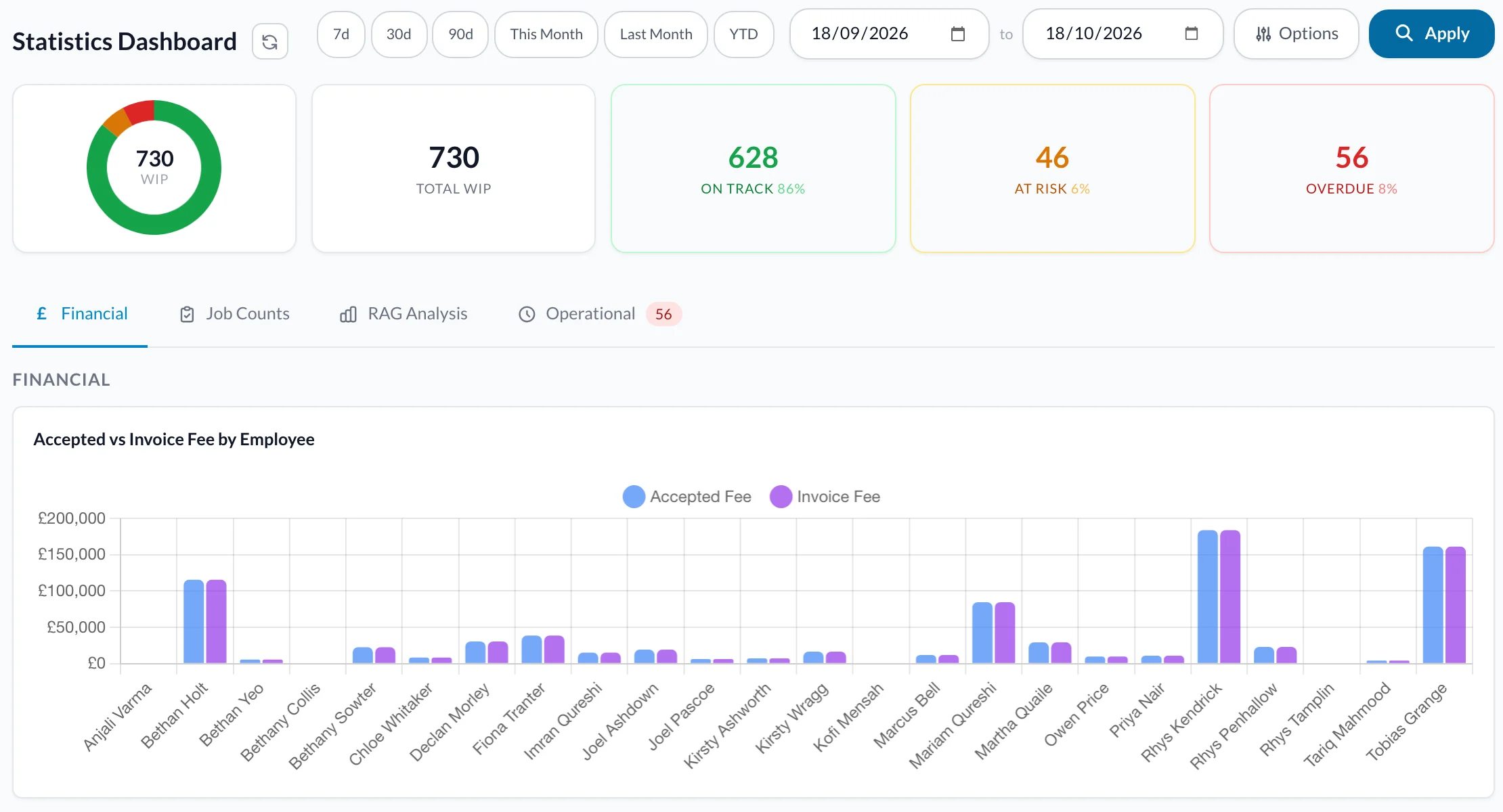Click the orange at-risk donut segment
1503x812 pixels.
pos(117,122)
